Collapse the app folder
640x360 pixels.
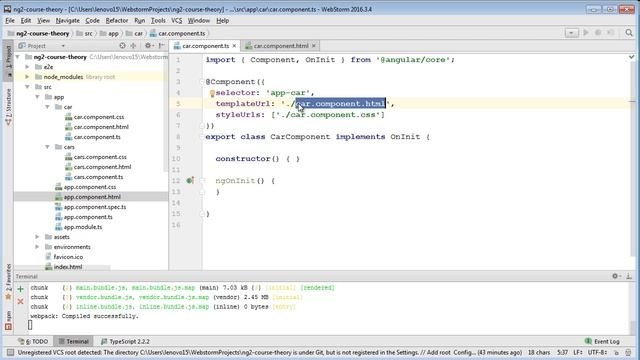38,97
